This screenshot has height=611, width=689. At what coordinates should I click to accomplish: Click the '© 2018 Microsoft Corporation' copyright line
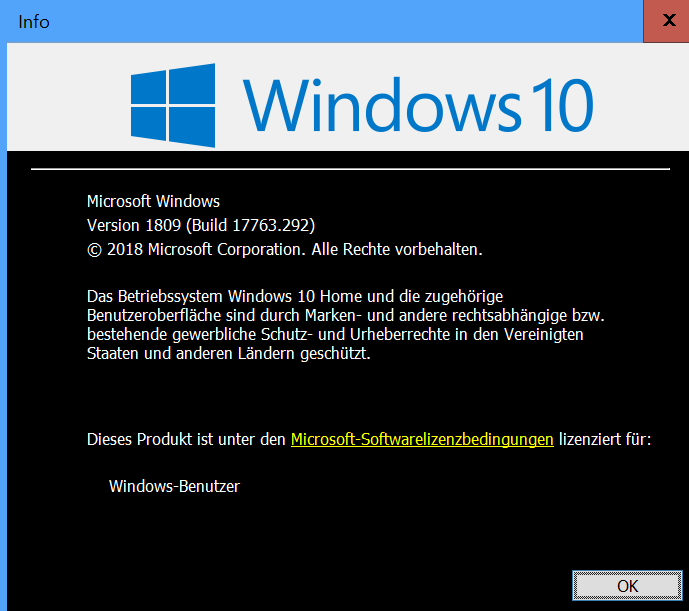[285, 249]
